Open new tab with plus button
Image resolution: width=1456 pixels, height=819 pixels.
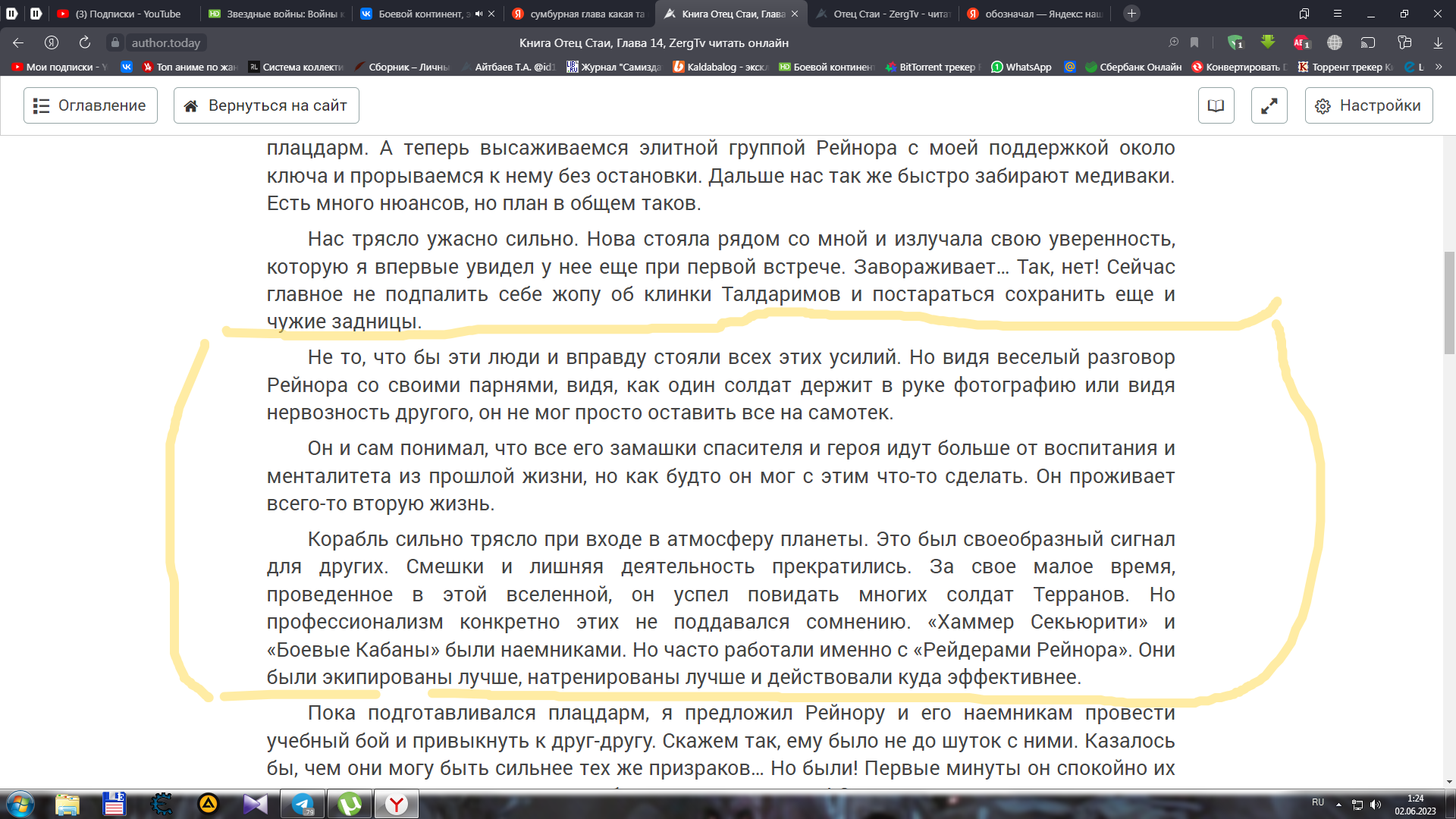coord(1131,14)
